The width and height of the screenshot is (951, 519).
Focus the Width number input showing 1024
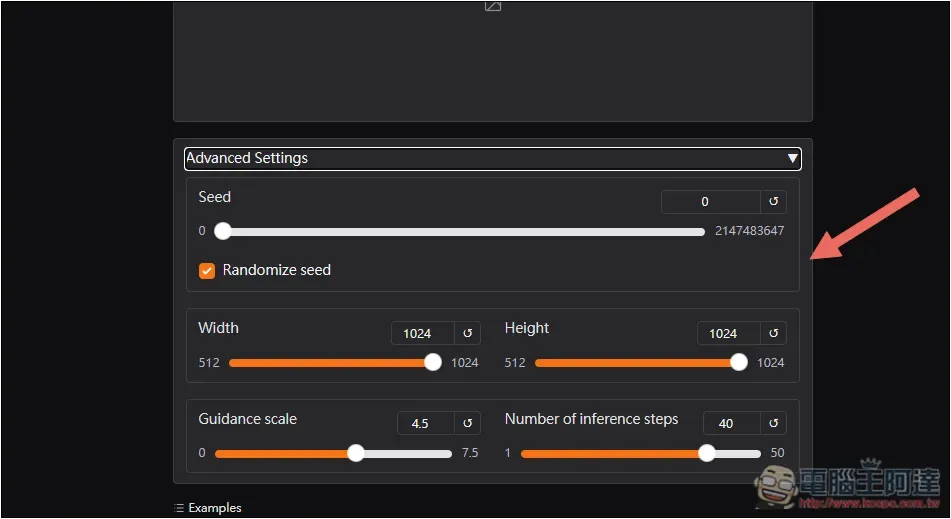click(x=423, y=333)
